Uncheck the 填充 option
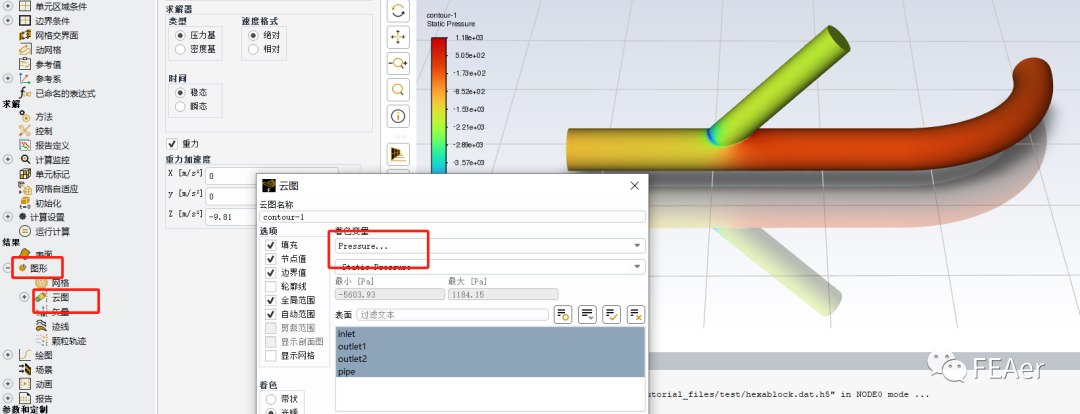 [x=270, y=244]
